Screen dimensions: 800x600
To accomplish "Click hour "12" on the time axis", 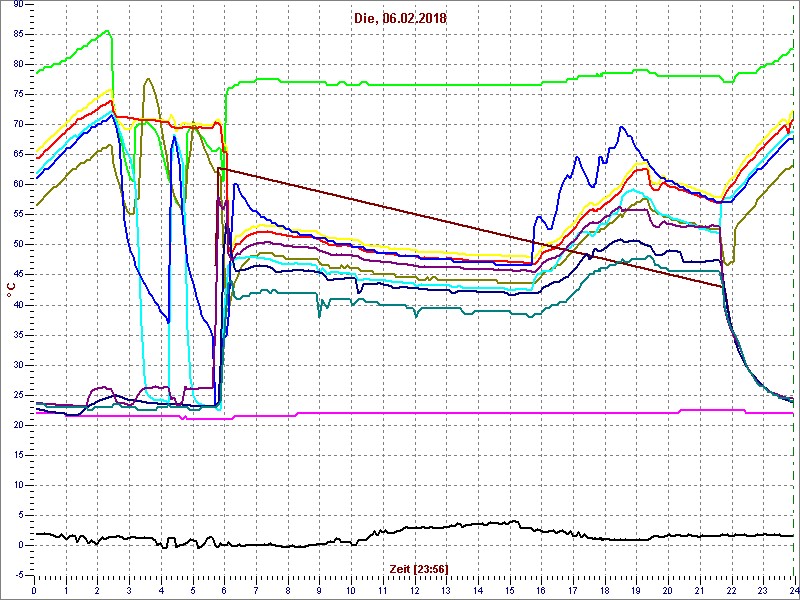I will click(414, 588).
